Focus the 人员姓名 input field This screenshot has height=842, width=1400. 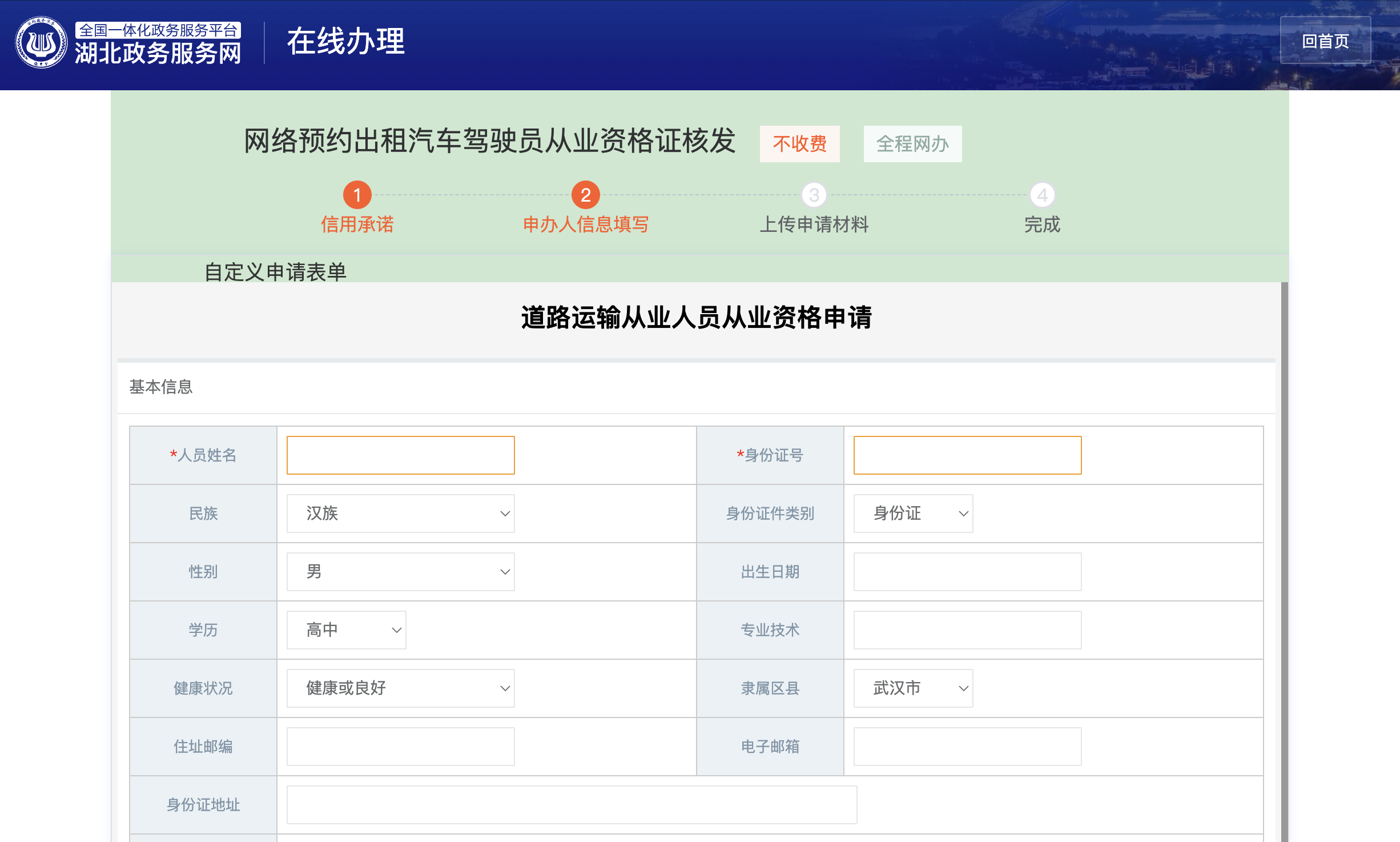400,455
